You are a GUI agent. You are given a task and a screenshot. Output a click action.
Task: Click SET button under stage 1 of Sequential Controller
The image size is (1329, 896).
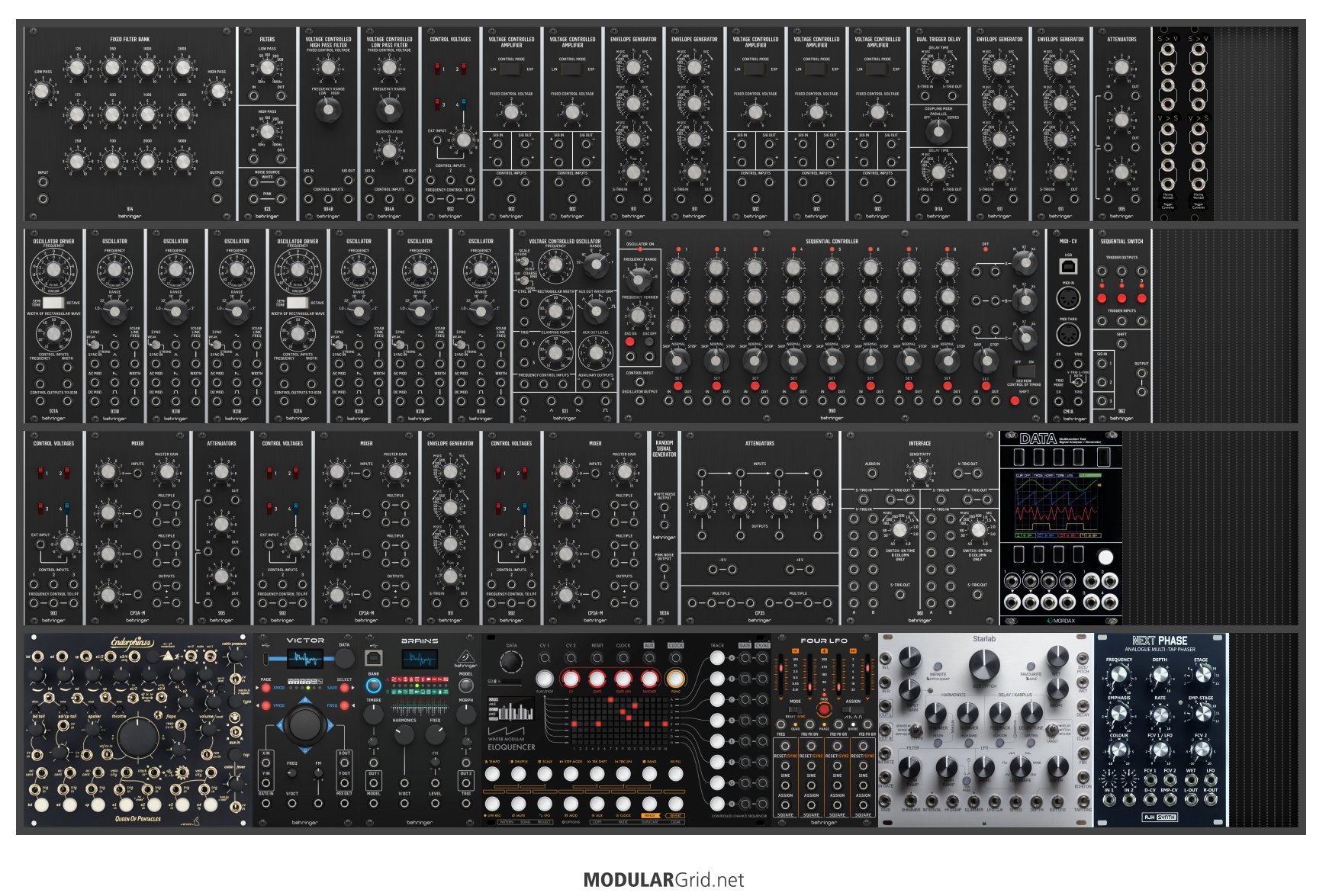pyautogui.click(x=677, y=385)
